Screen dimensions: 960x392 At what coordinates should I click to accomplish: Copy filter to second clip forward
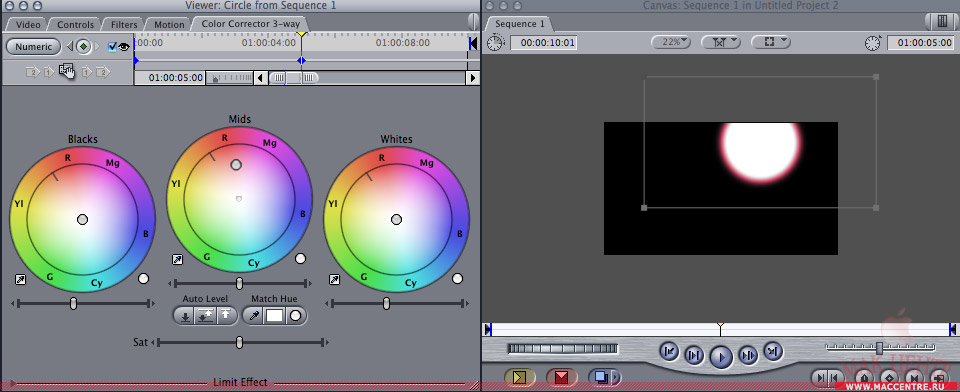click(103, 72)
